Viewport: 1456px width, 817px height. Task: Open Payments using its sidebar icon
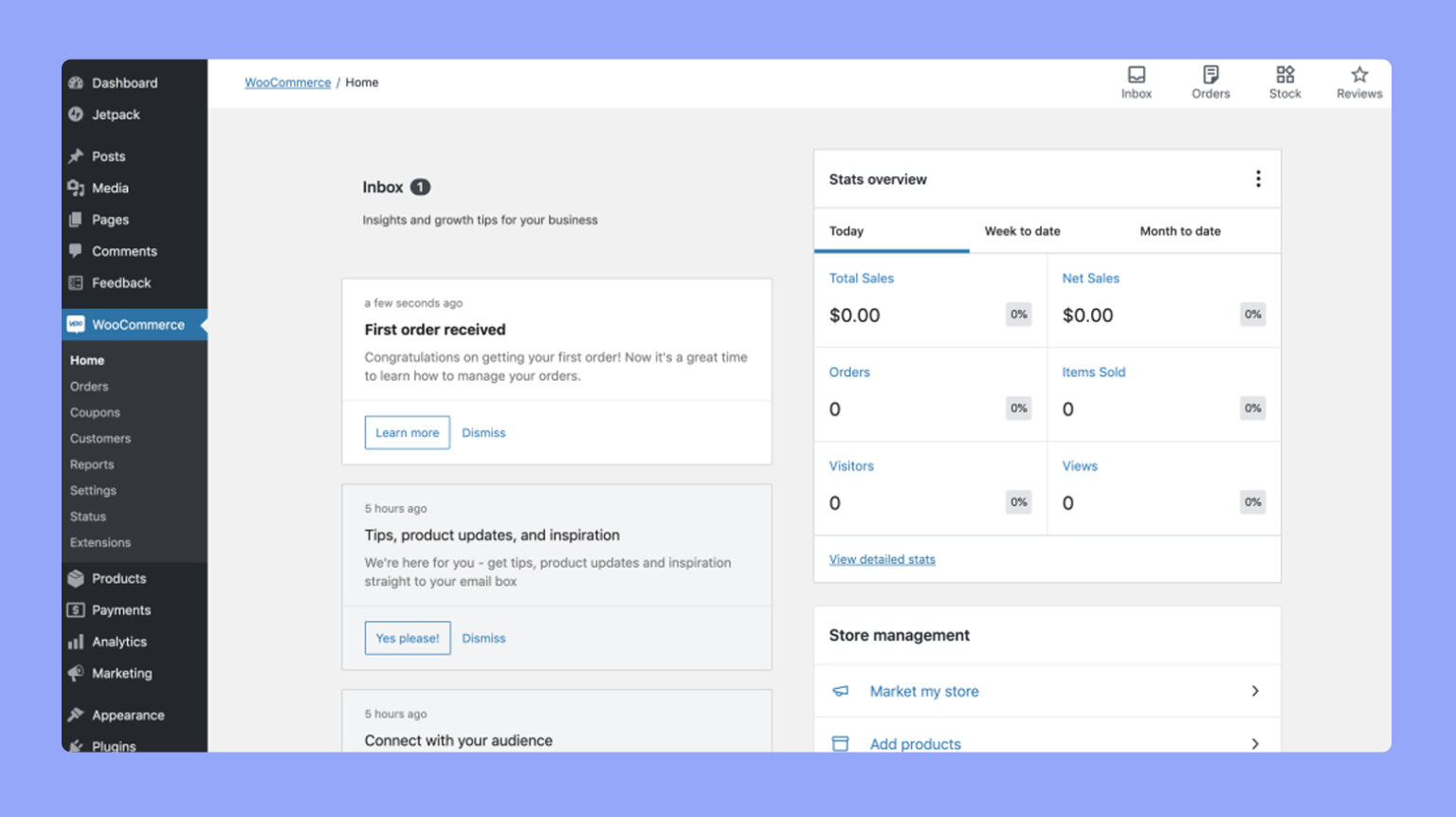coord(76,609)
